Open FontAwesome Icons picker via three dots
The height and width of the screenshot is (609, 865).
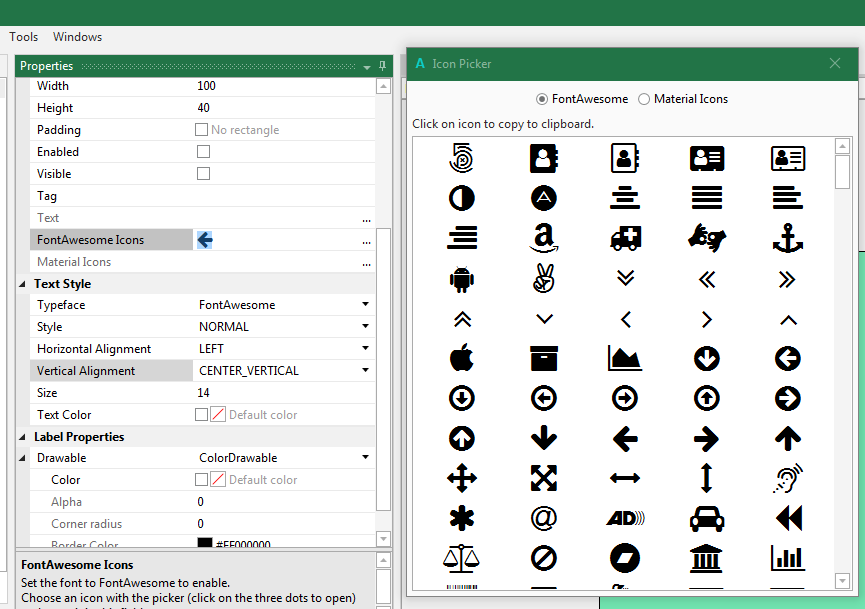[366, 241]
